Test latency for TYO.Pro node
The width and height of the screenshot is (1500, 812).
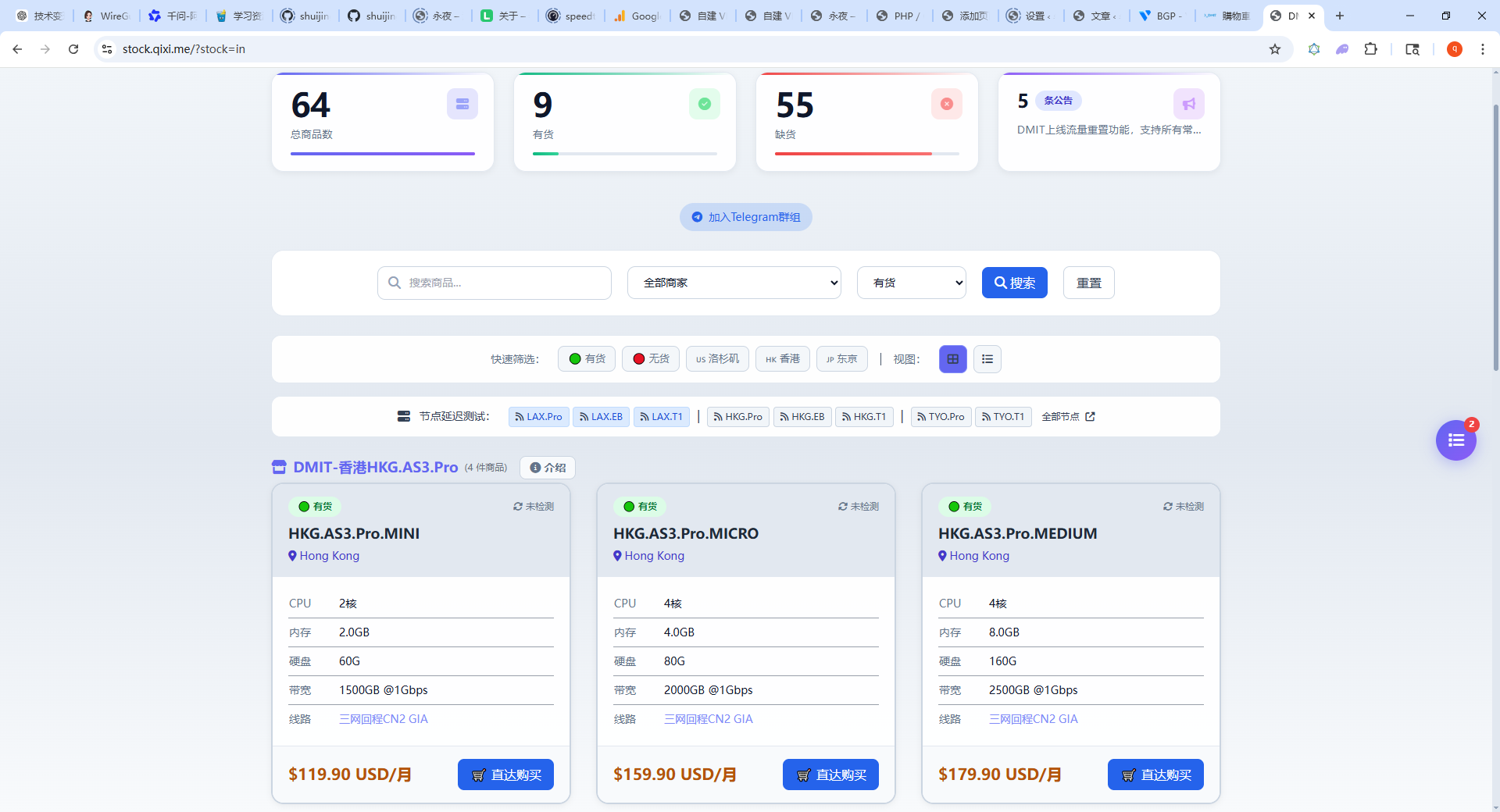coord(941,417)
